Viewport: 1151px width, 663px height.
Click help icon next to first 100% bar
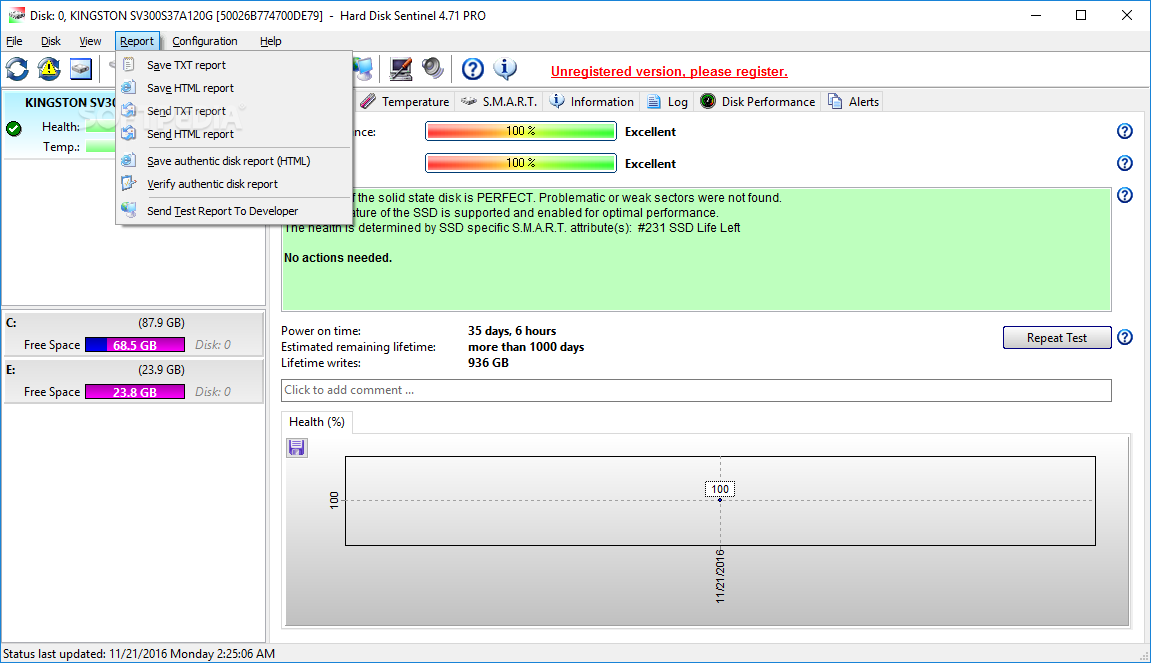click(x=1125, y=131)
